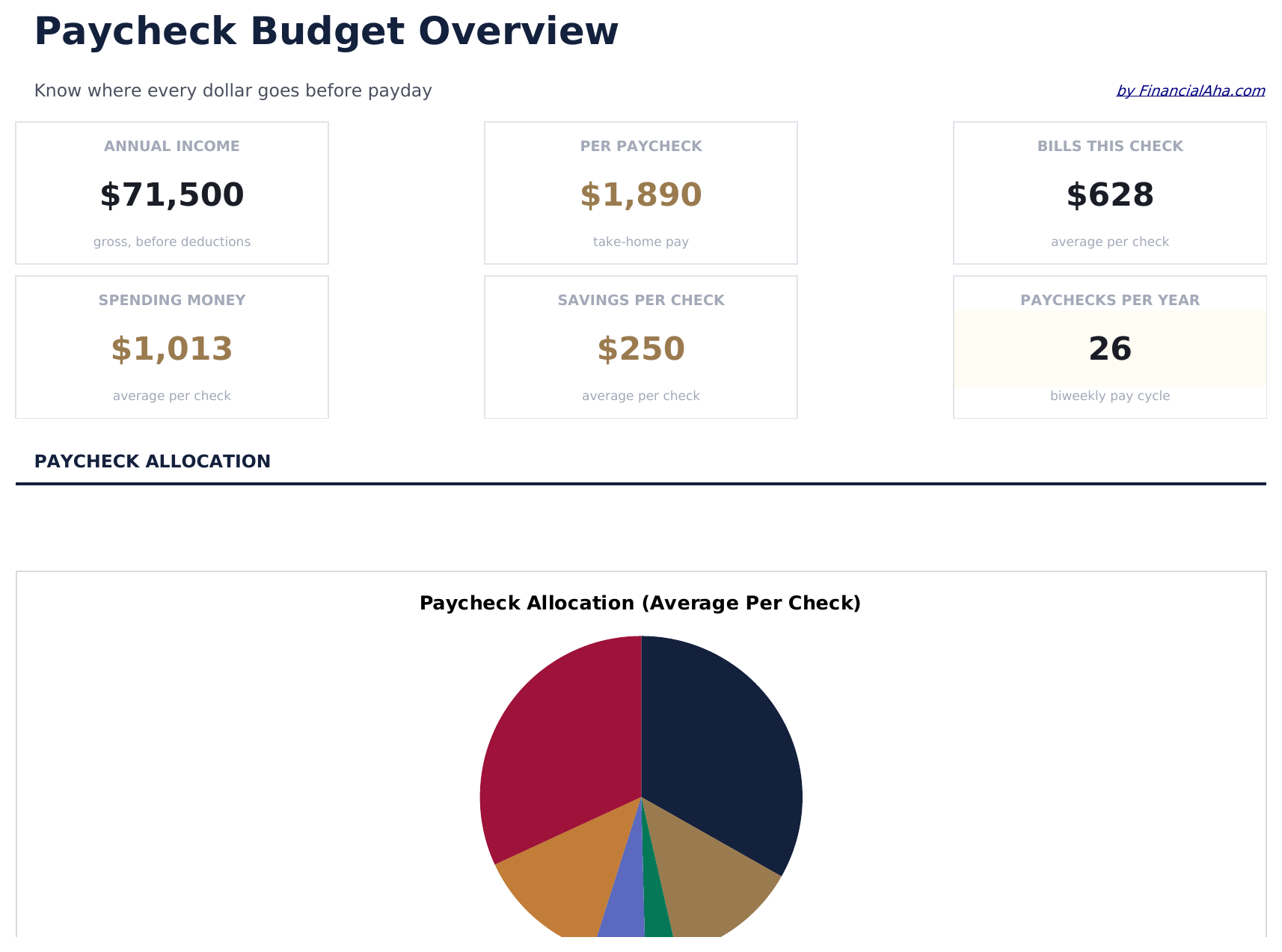Viewport: 1282px width, 952px height.
Task: Click the Paycheck Allocation chart title
Action: [x=640, y=604]
